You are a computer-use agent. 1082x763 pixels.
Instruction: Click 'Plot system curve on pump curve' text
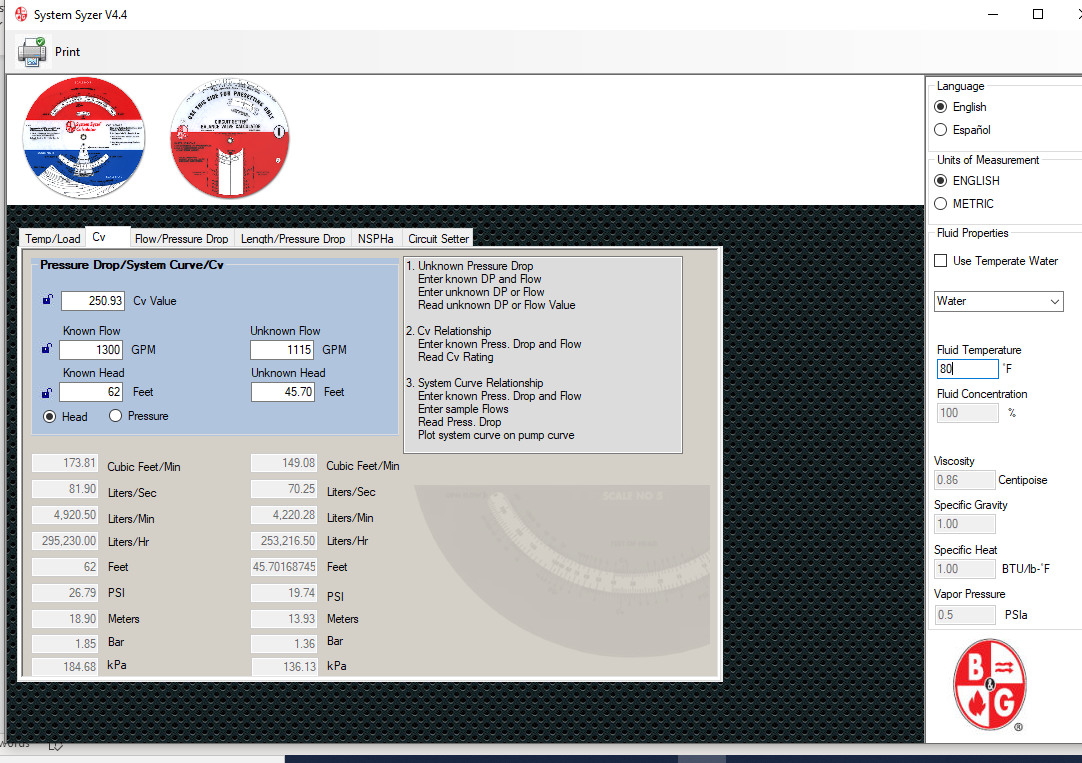(496, 435)
